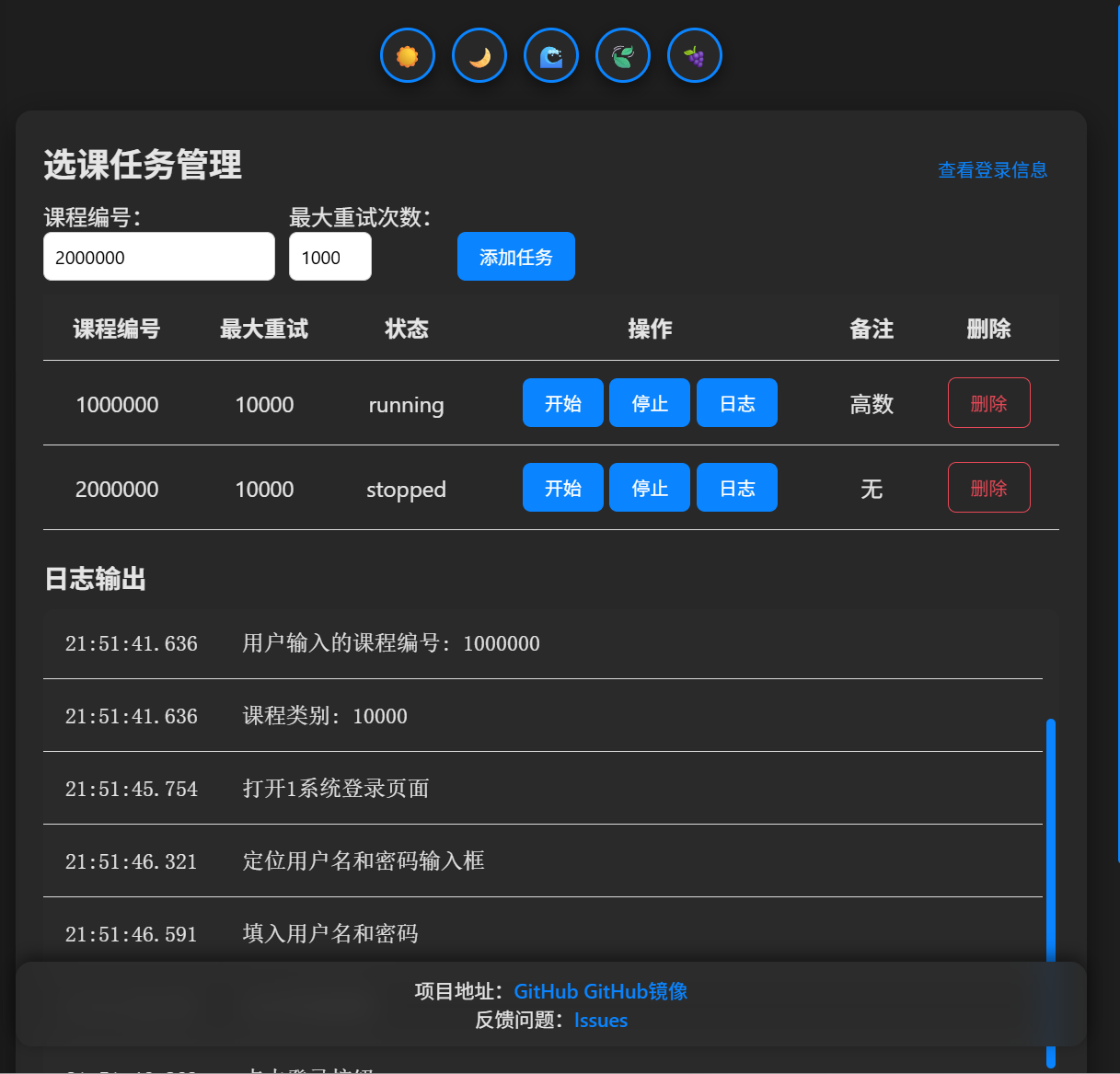The image size is (1120, 1074).
Task: Open the Issues feedback link
Action: 601,1021
